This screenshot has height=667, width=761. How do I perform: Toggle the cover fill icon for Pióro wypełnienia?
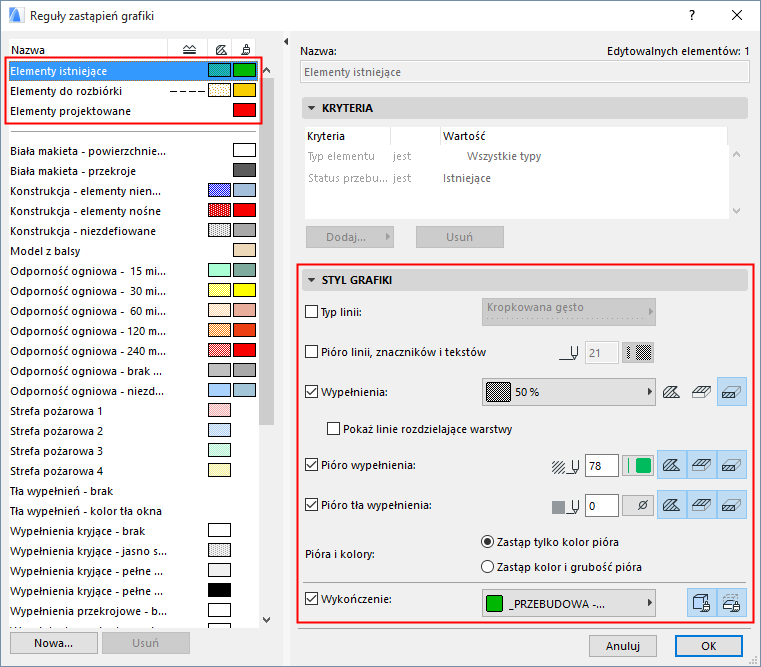pyautogui.click(x=701, y=466)
